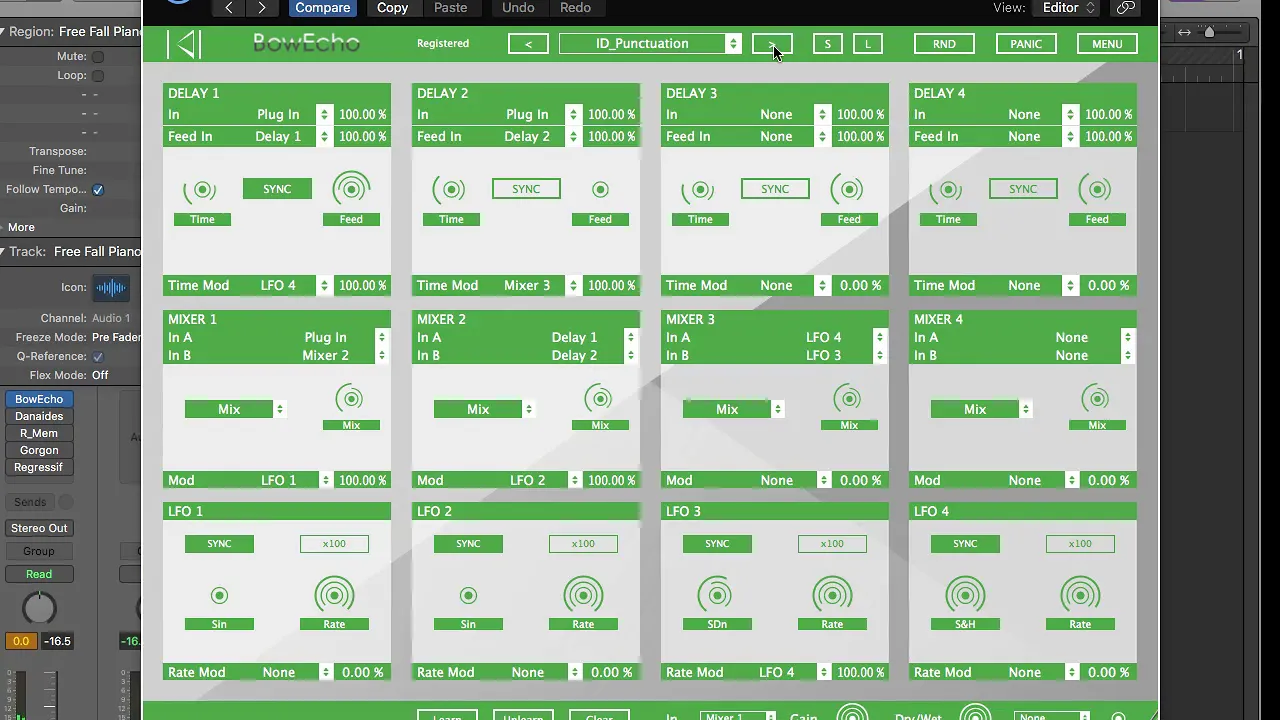
Task: Enable the Mute checkbox in Region inspector
Action: point(98,57)
